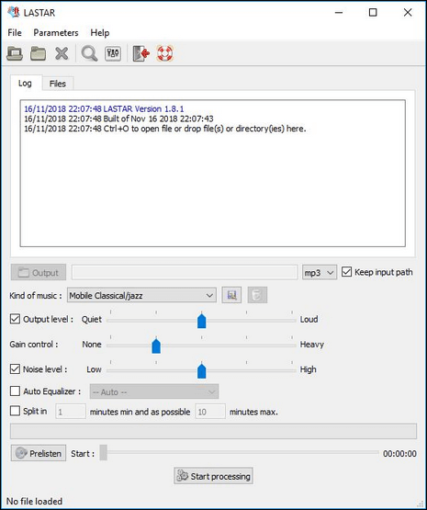Image resolution: width=427 pixels, height=510 pixels.
Task: Click the Start processing button
Action: (213, 476)
